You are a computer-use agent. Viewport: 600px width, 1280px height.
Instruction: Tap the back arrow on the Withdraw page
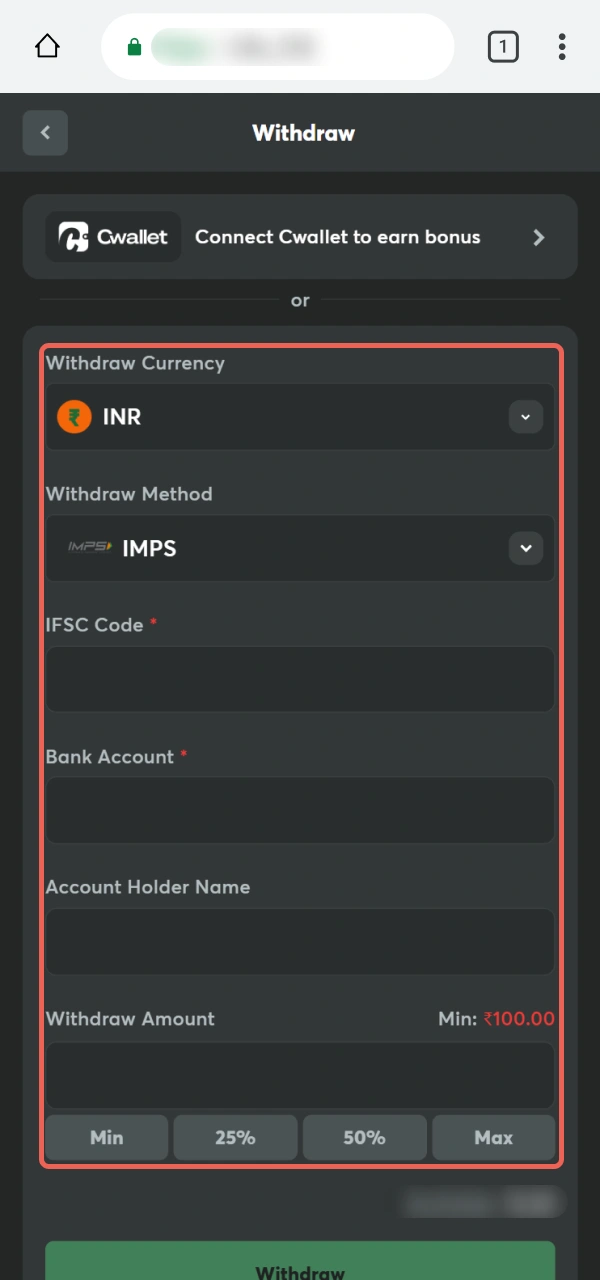(45, 132)
